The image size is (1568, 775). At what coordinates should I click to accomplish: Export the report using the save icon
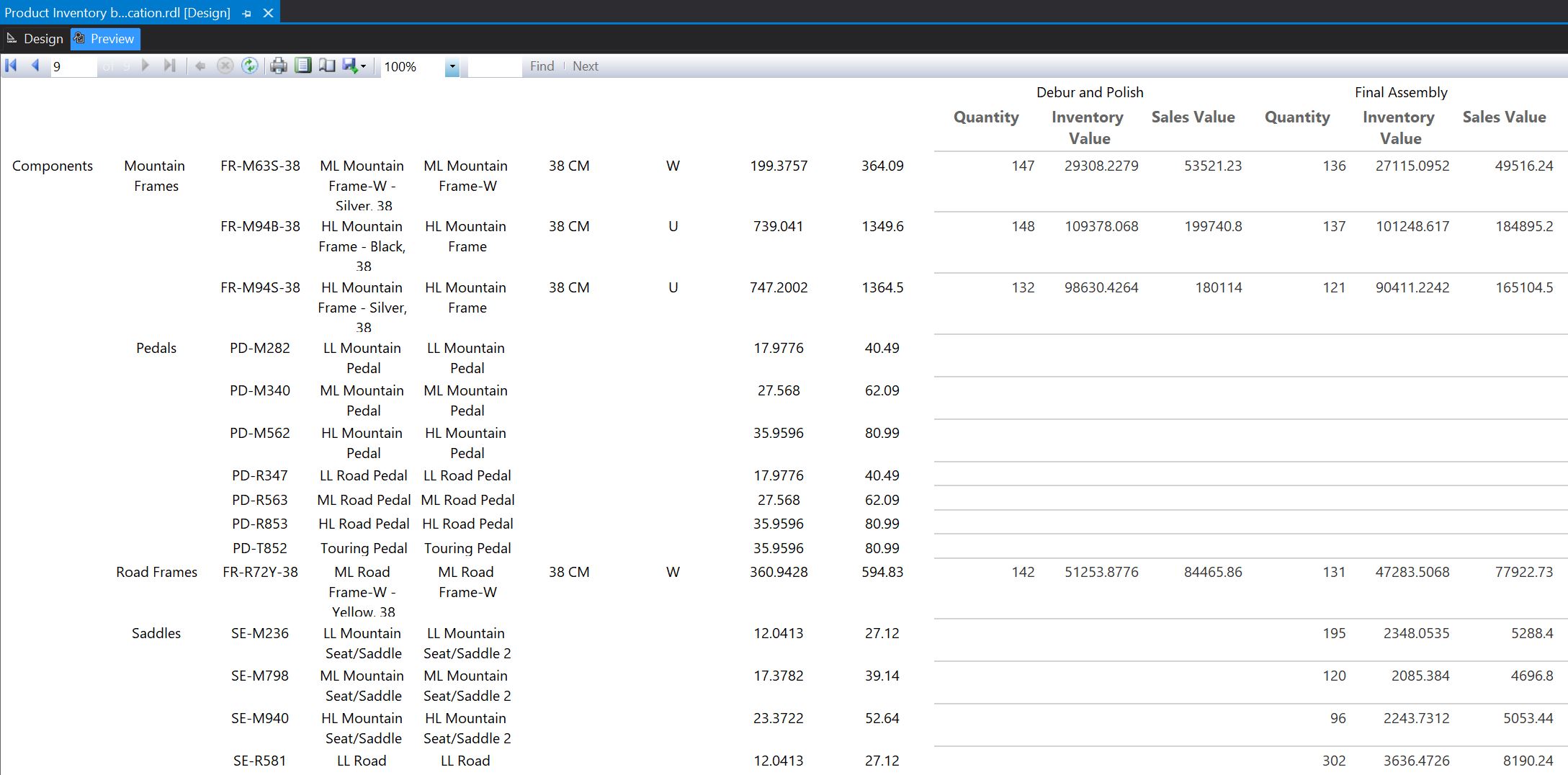coord(350,66)
